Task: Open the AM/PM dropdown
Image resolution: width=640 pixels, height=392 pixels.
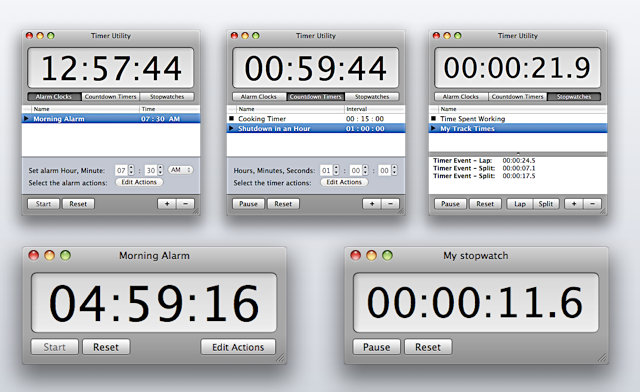Action: click(180, 170)
